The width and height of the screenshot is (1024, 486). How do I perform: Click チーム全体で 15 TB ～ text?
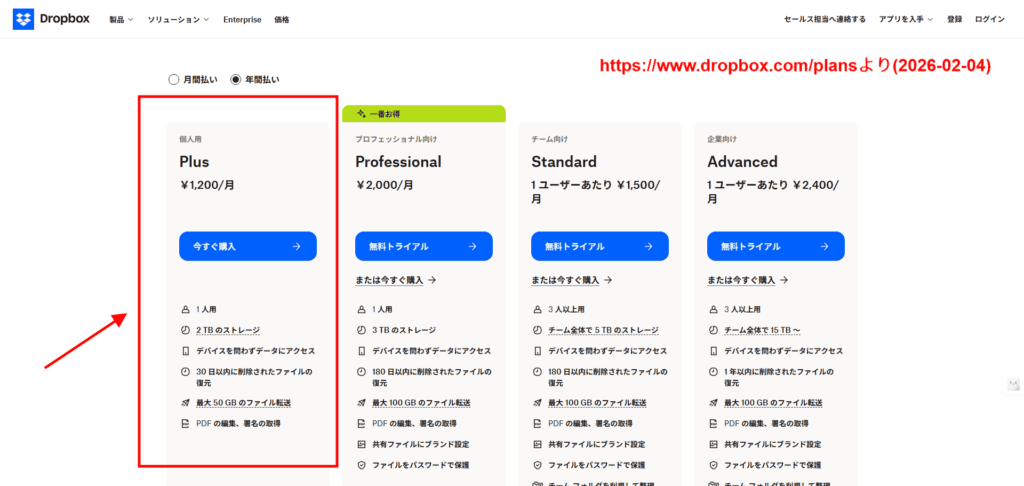[763, 331]
